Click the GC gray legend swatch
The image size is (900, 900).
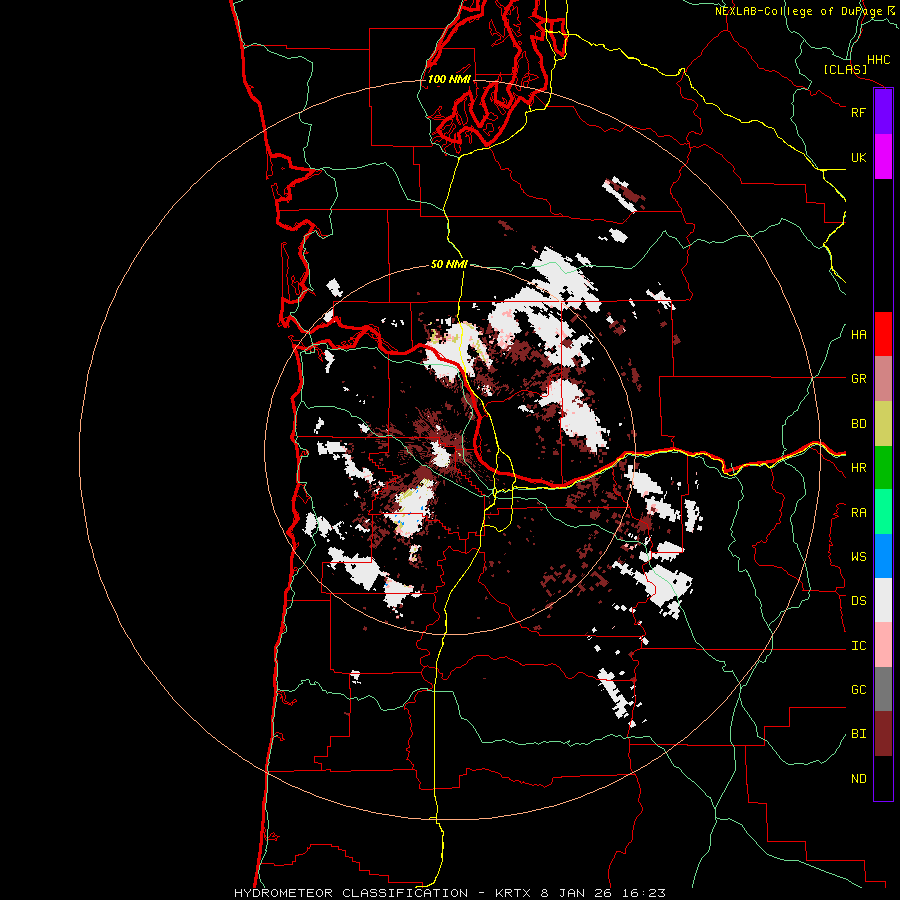[x=883, y=689]
